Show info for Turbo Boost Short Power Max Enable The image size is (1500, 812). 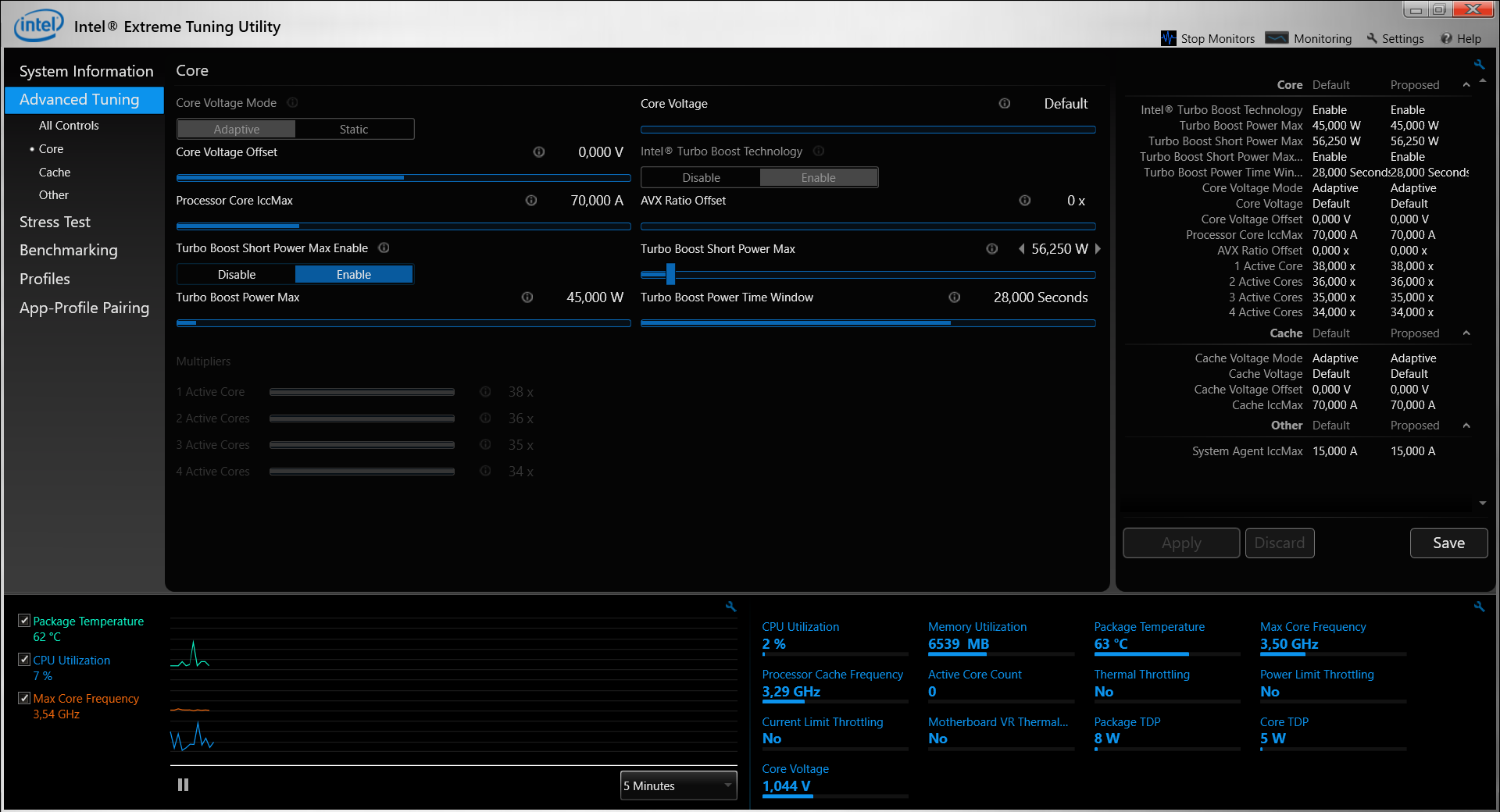coord(384,248)
